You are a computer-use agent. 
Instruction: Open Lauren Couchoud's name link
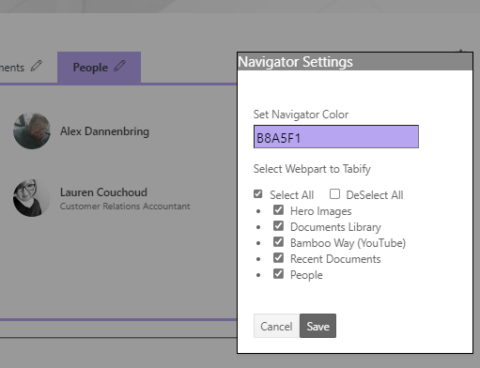(x=104, y=192)
